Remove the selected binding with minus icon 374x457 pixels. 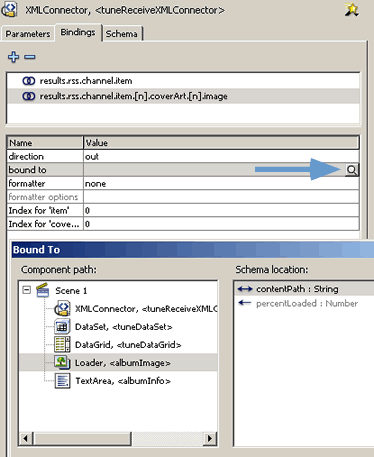[x=30, y=57]
